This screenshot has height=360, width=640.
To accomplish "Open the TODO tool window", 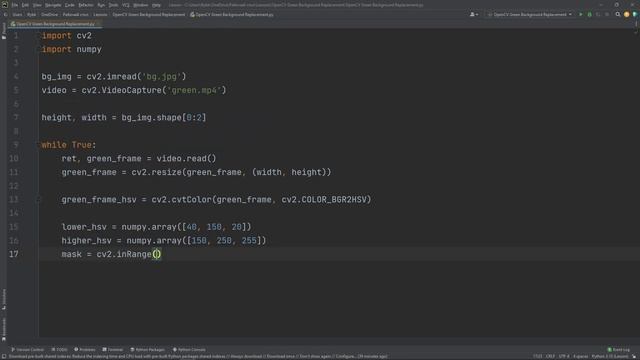I will [60, 350].
